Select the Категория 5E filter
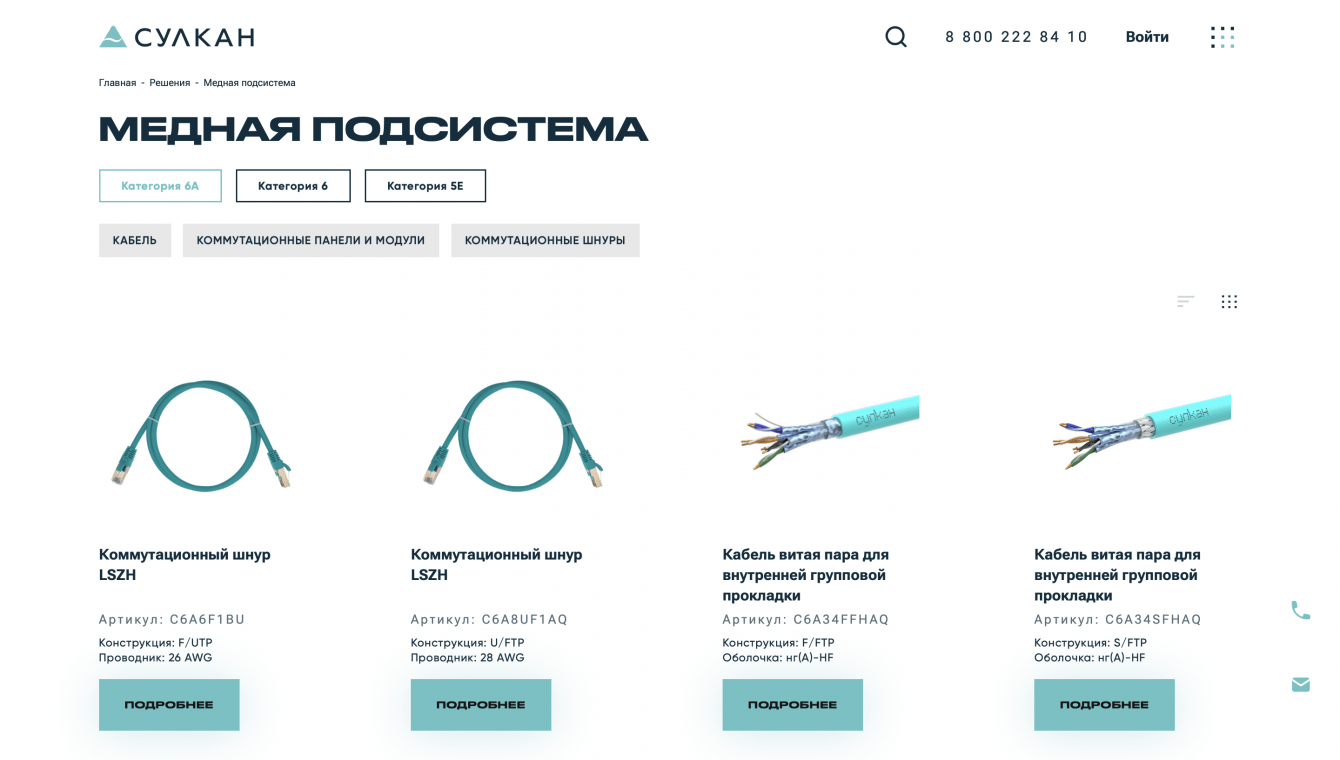 [x=425, y=186]
